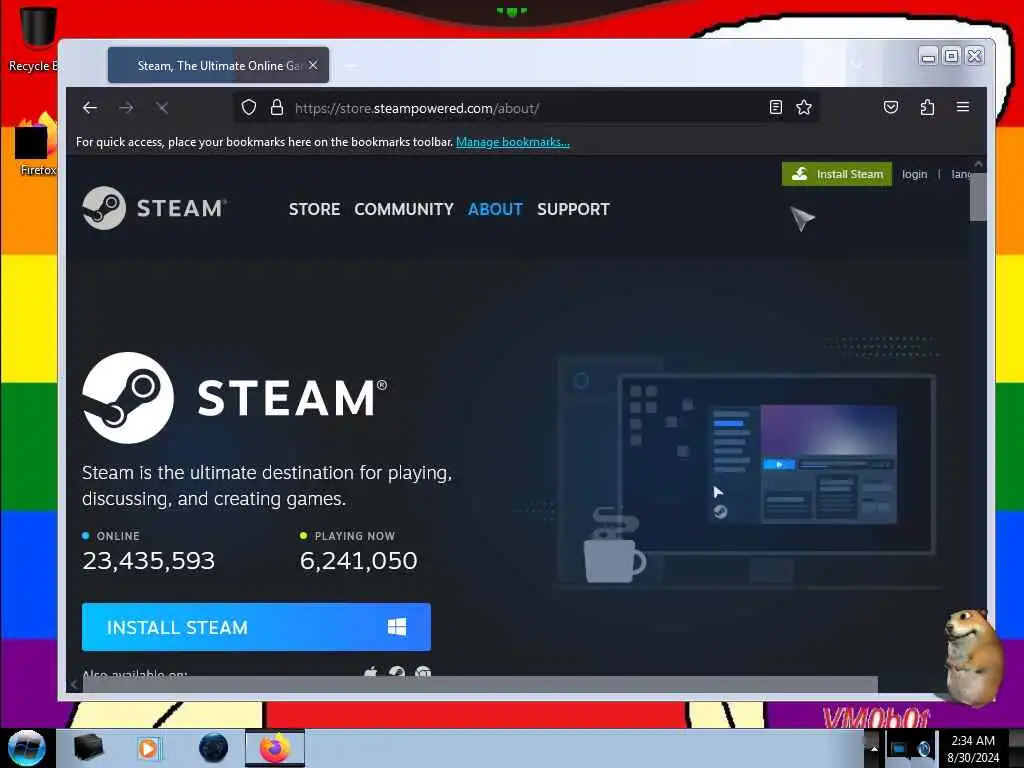1024x768 pixels.
Task: Open the tracking protection shield icon
Action: (249, 107)
